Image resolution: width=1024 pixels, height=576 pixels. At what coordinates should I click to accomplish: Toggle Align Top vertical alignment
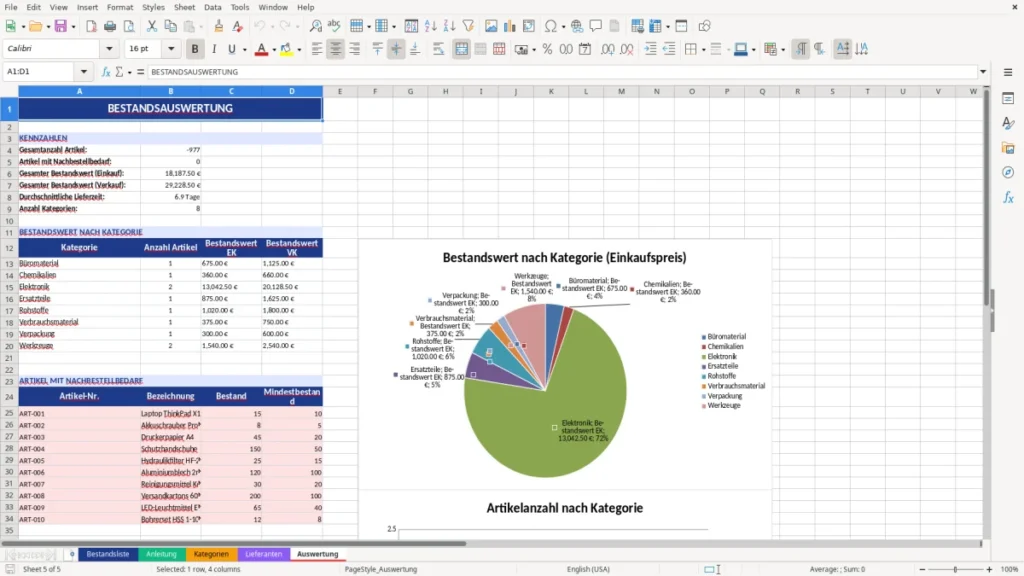[377, 49]
